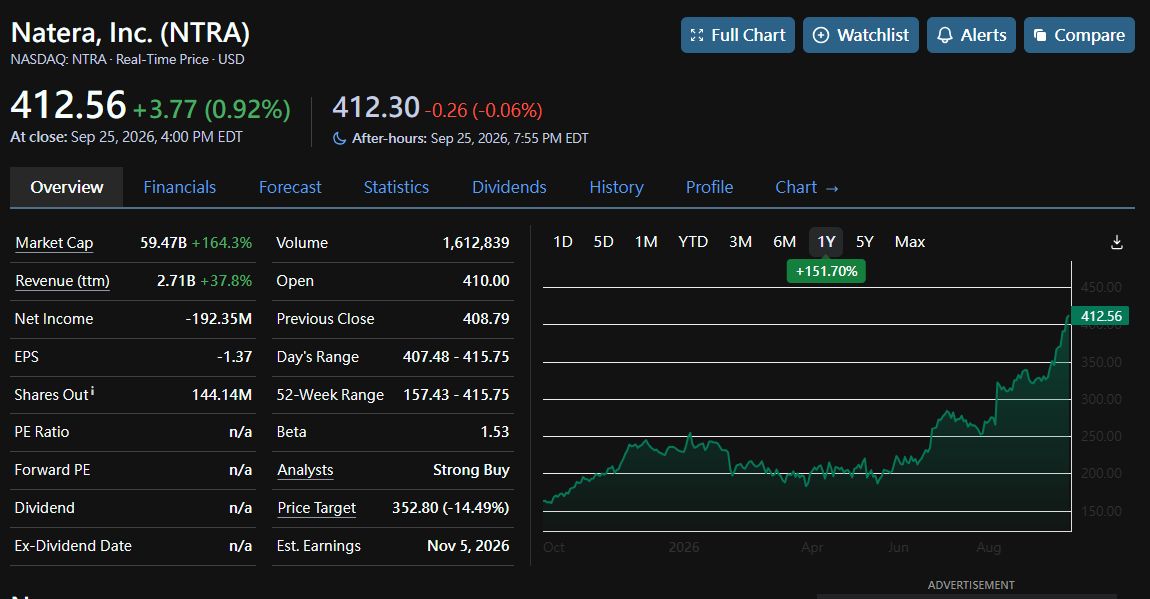Open the Market Cap link

coord(54,243)
